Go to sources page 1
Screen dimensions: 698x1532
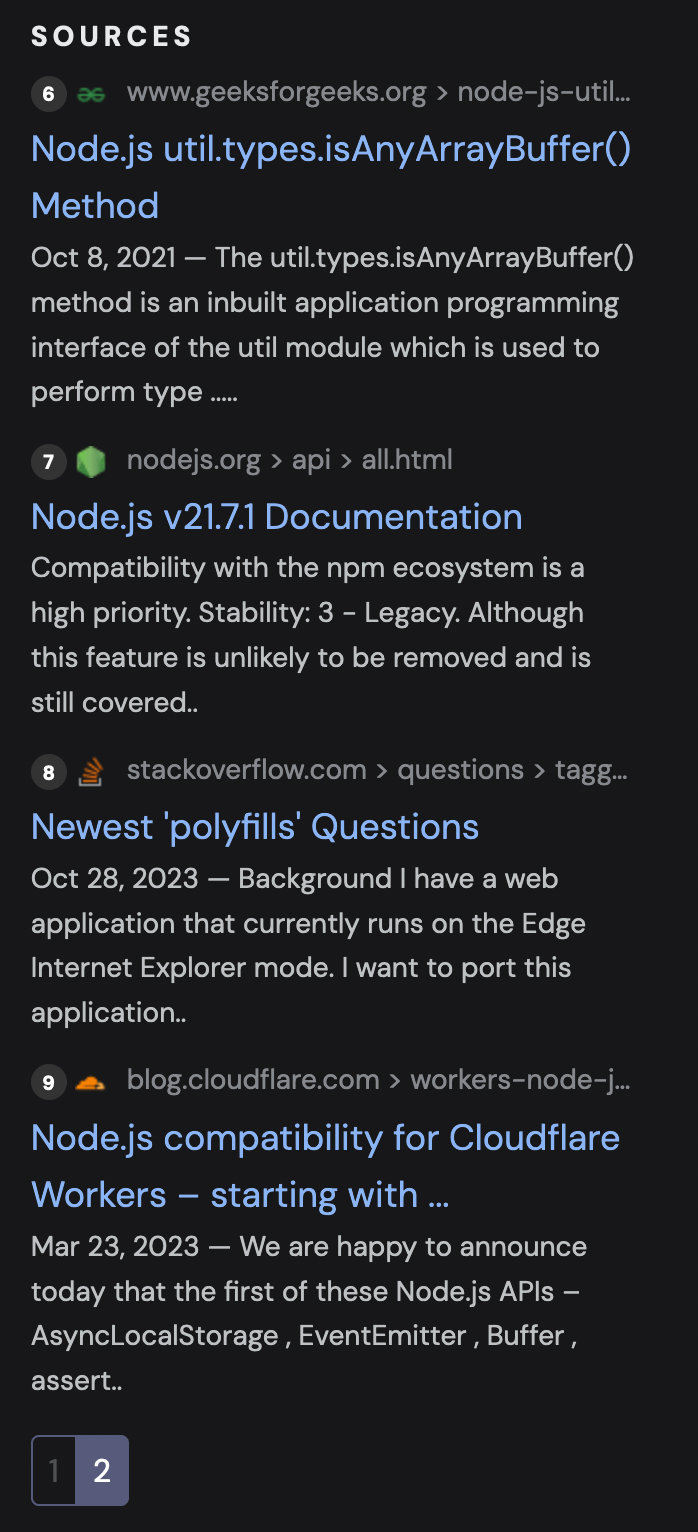54,1470
